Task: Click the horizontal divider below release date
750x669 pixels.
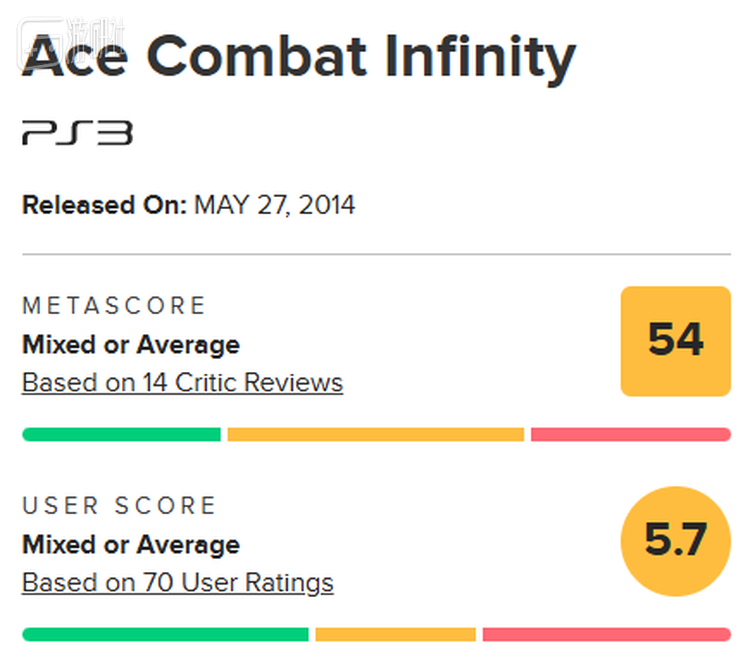Action: [376, 254]
